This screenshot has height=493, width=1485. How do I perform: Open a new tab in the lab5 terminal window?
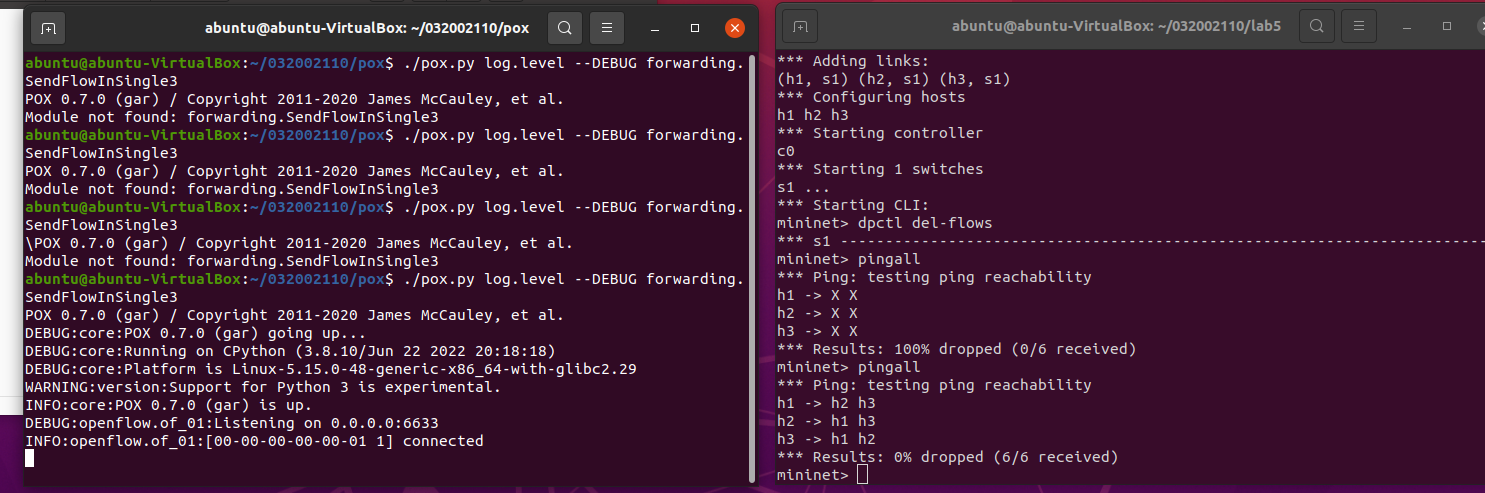coord(799,27)
